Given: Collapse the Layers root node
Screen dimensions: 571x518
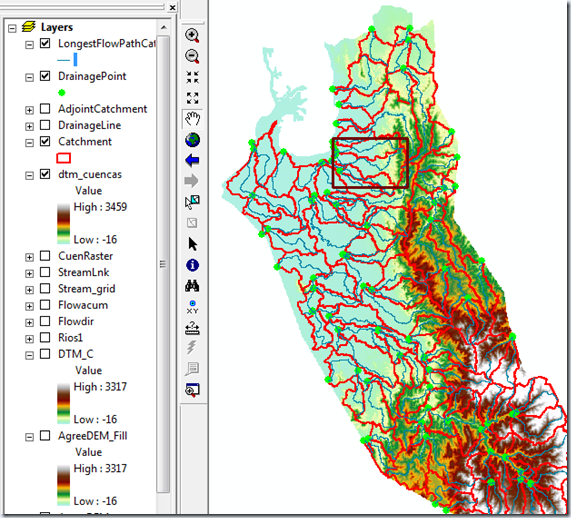Looking at the screenshot, I should [12, 28].
